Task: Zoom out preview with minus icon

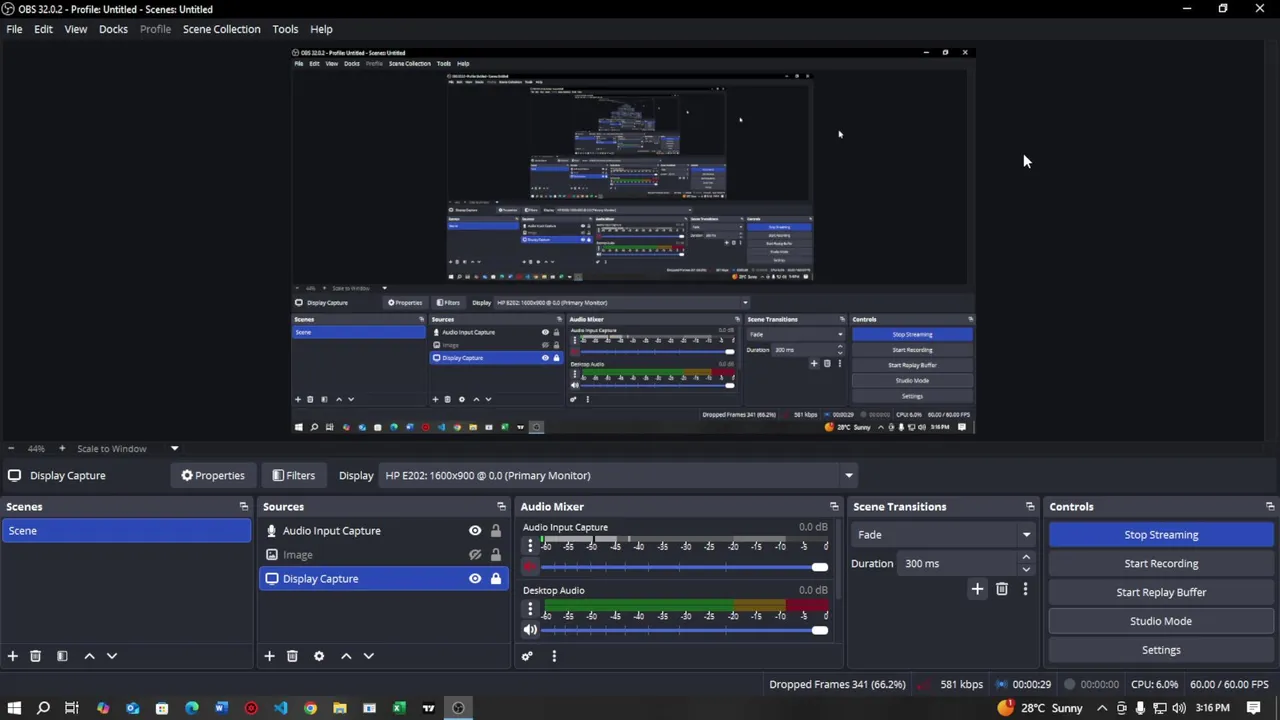Action: 10,448
